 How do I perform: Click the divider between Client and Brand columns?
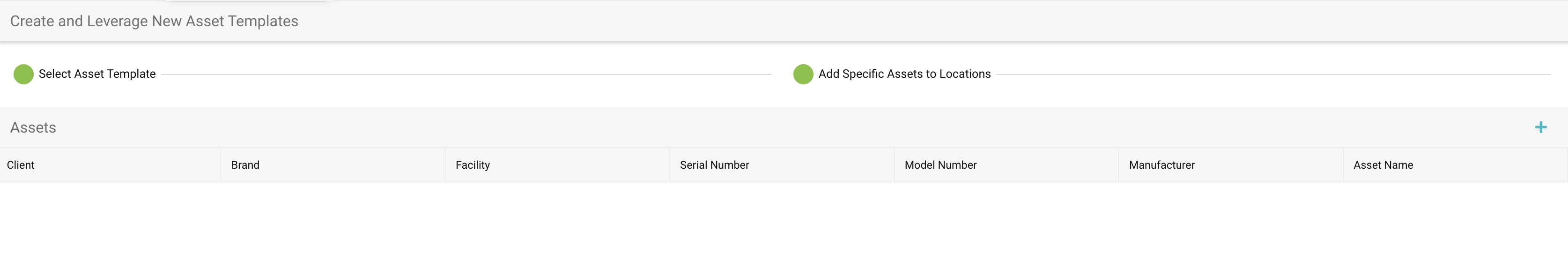tap(221, 165)
